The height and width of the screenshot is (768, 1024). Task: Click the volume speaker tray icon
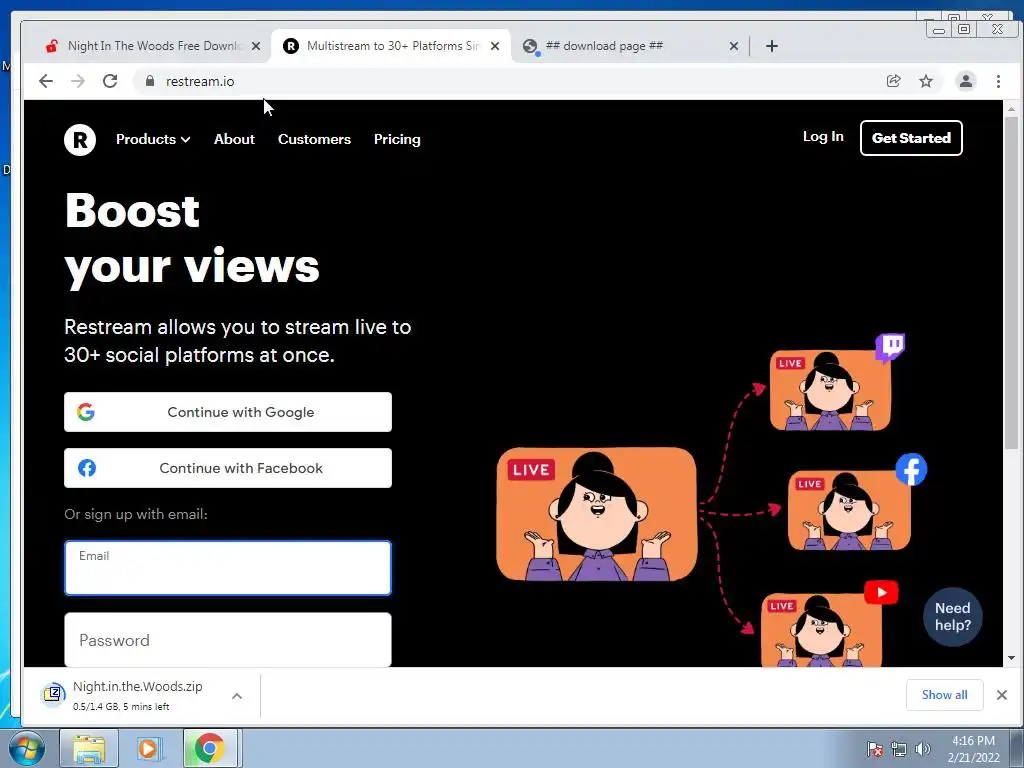(922, 748)
